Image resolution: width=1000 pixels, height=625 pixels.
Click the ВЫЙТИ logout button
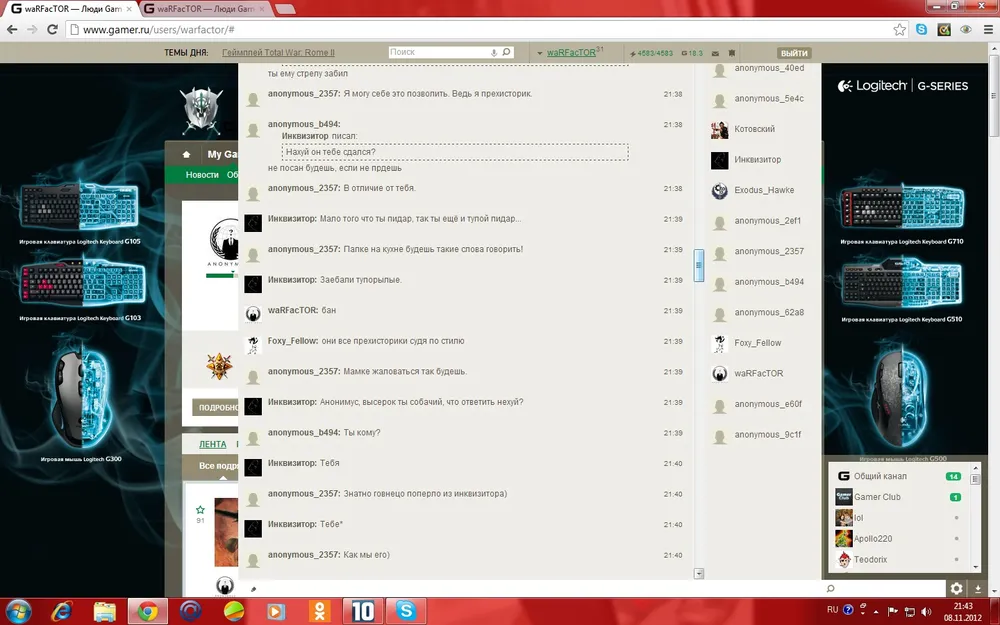coord(794,53)
